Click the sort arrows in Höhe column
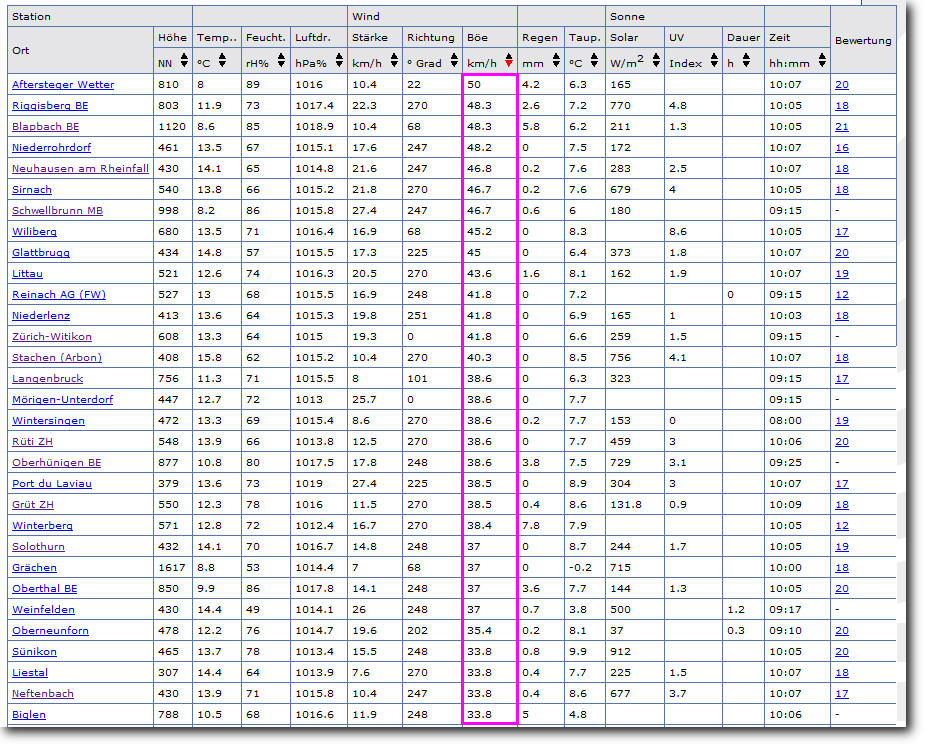Screen dimensions: 925x745 182,62
